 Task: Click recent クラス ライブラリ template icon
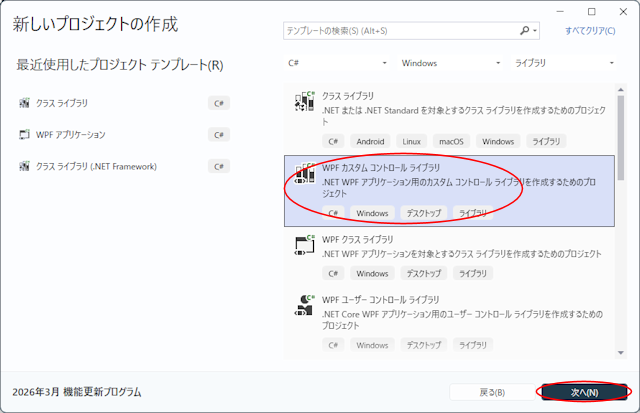25,103
